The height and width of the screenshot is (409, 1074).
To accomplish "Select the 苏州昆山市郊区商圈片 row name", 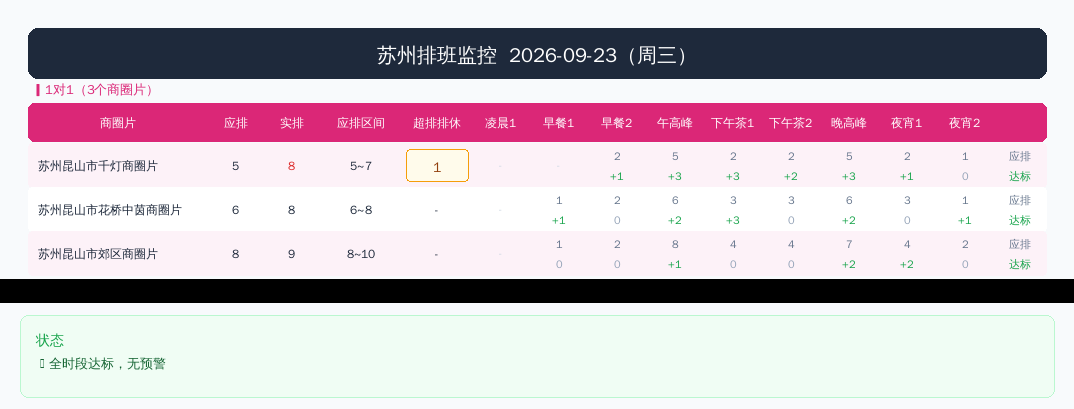I will (97, 254).
